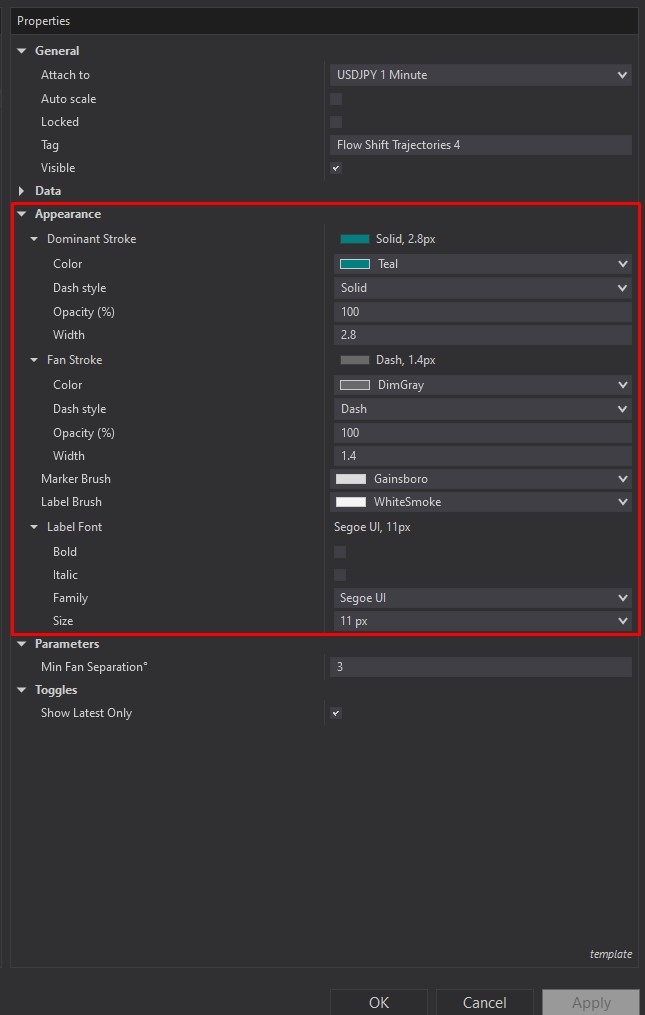
Task: Open Dominant Stroke Dash style dropdown
Action: 482,288
